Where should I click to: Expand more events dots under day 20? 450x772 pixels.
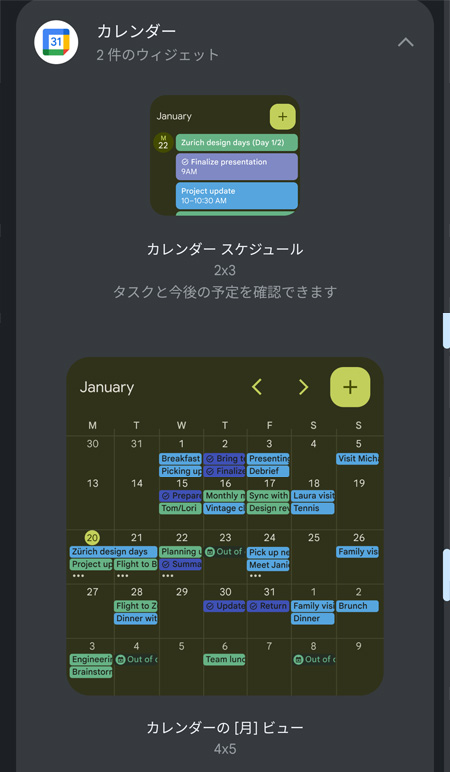(x=79, y=576)
